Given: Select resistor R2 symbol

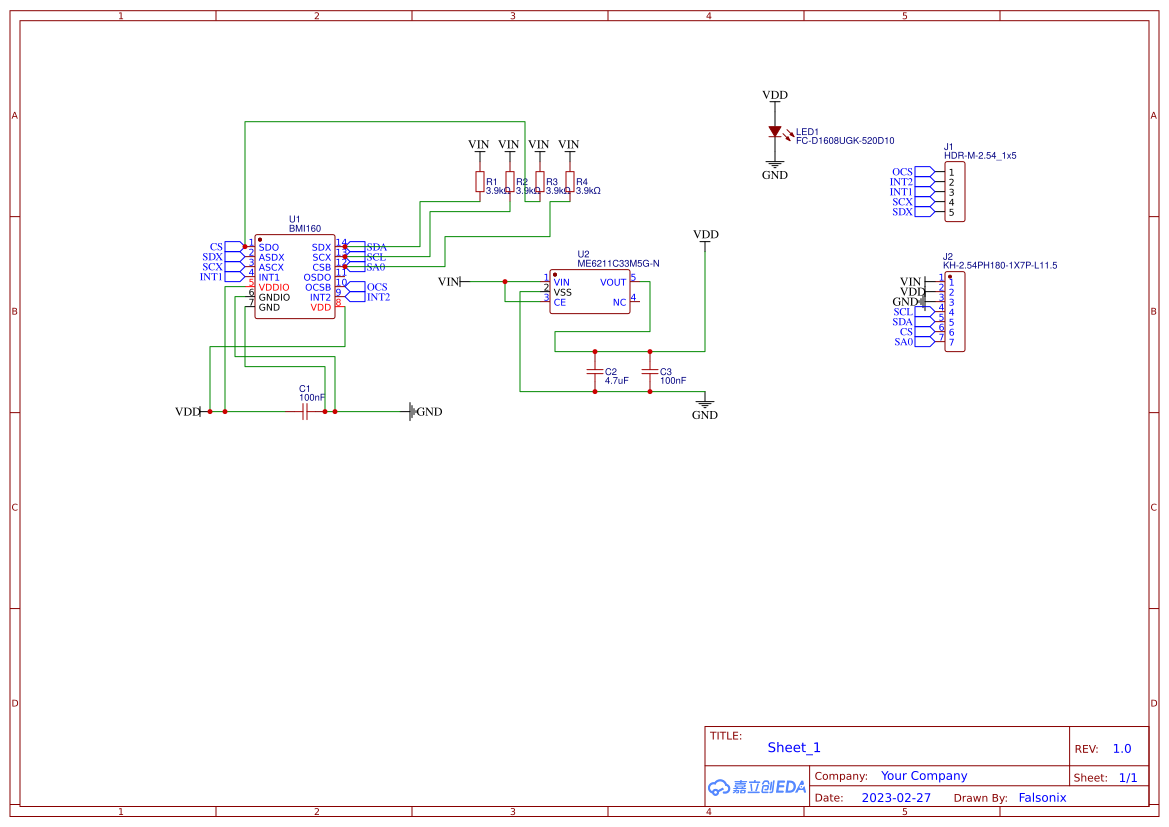Looking at the screenshot, I should (510, 181).
